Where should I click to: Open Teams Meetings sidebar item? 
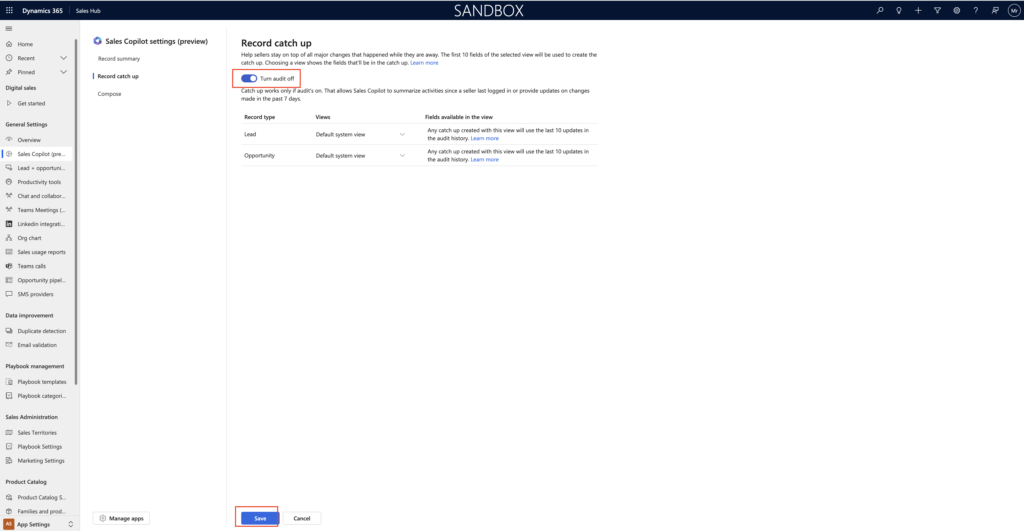(38, 210)
